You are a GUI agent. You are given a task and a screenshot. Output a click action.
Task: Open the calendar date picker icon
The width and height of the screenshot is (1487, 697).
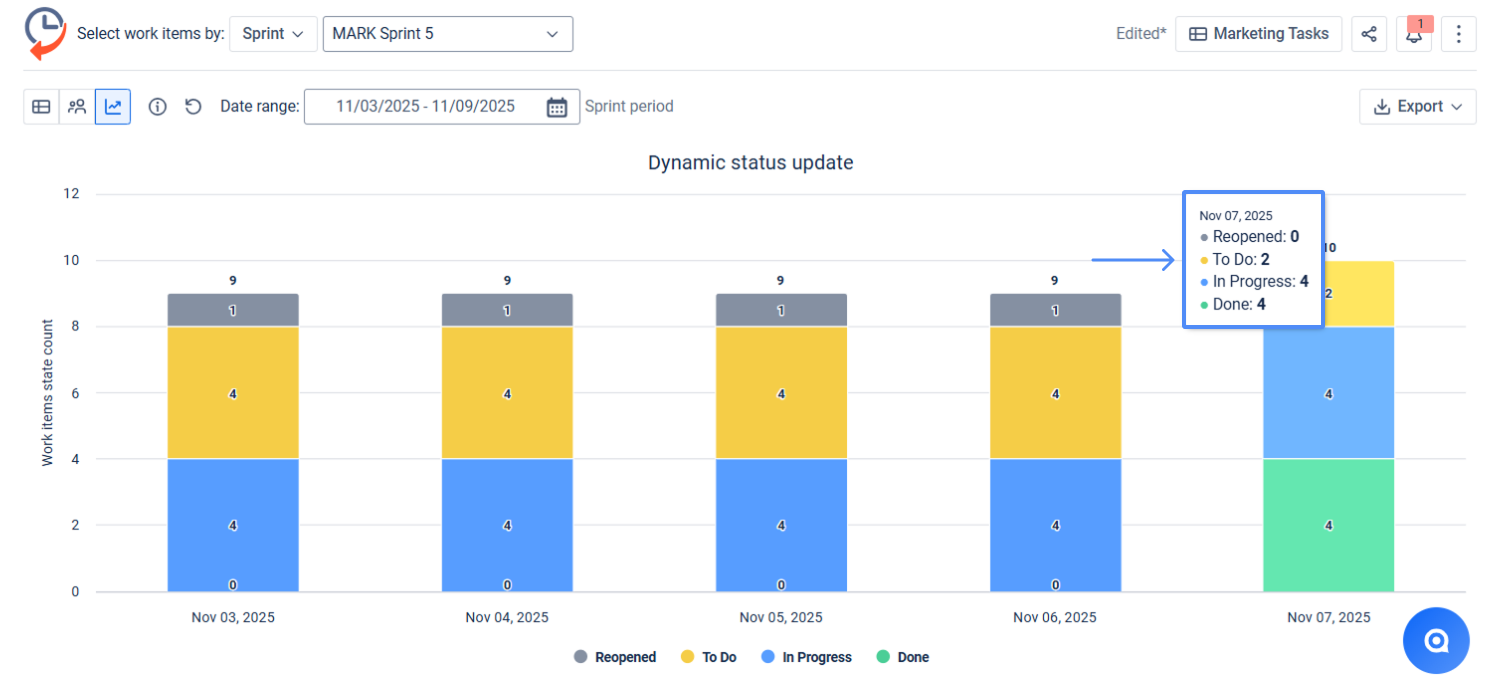557,107
